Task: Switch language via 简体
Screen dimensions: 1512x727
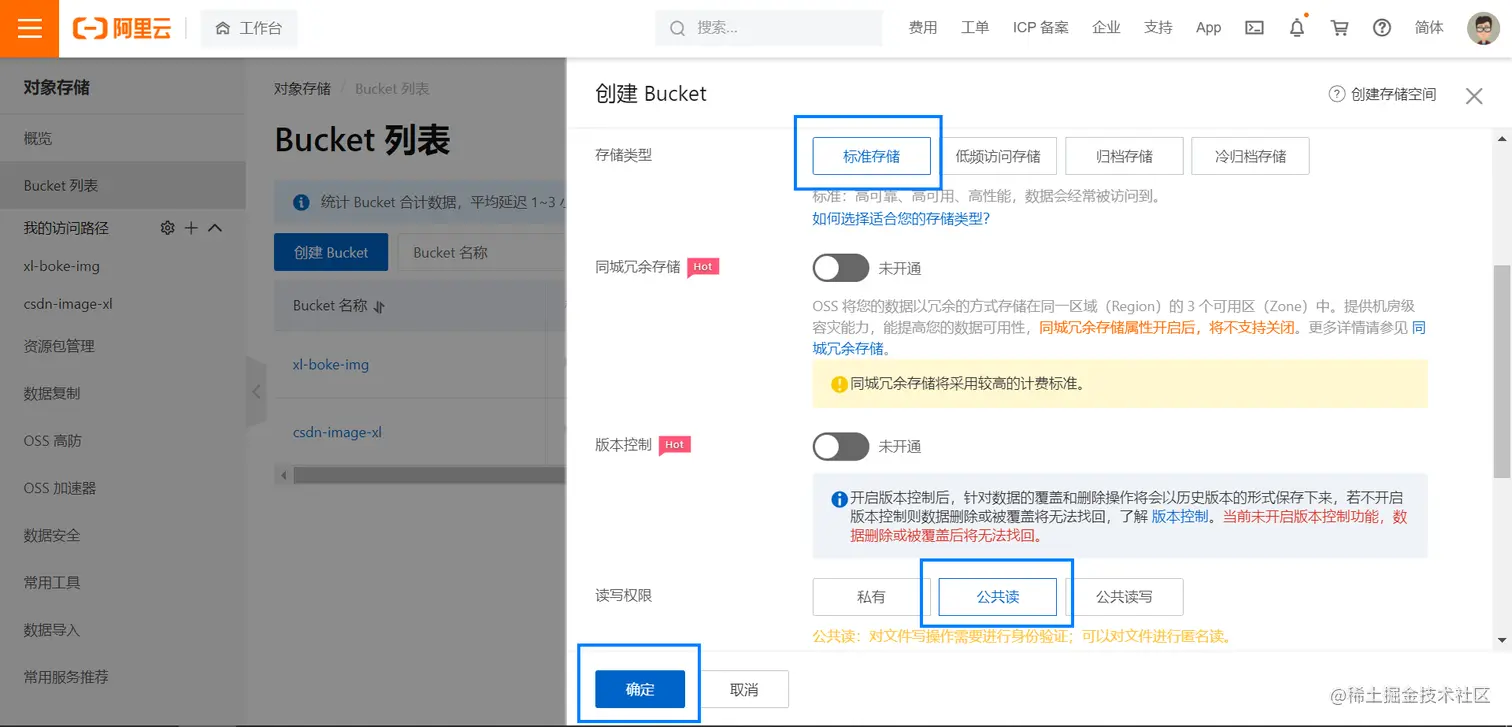Action: 1429,28
